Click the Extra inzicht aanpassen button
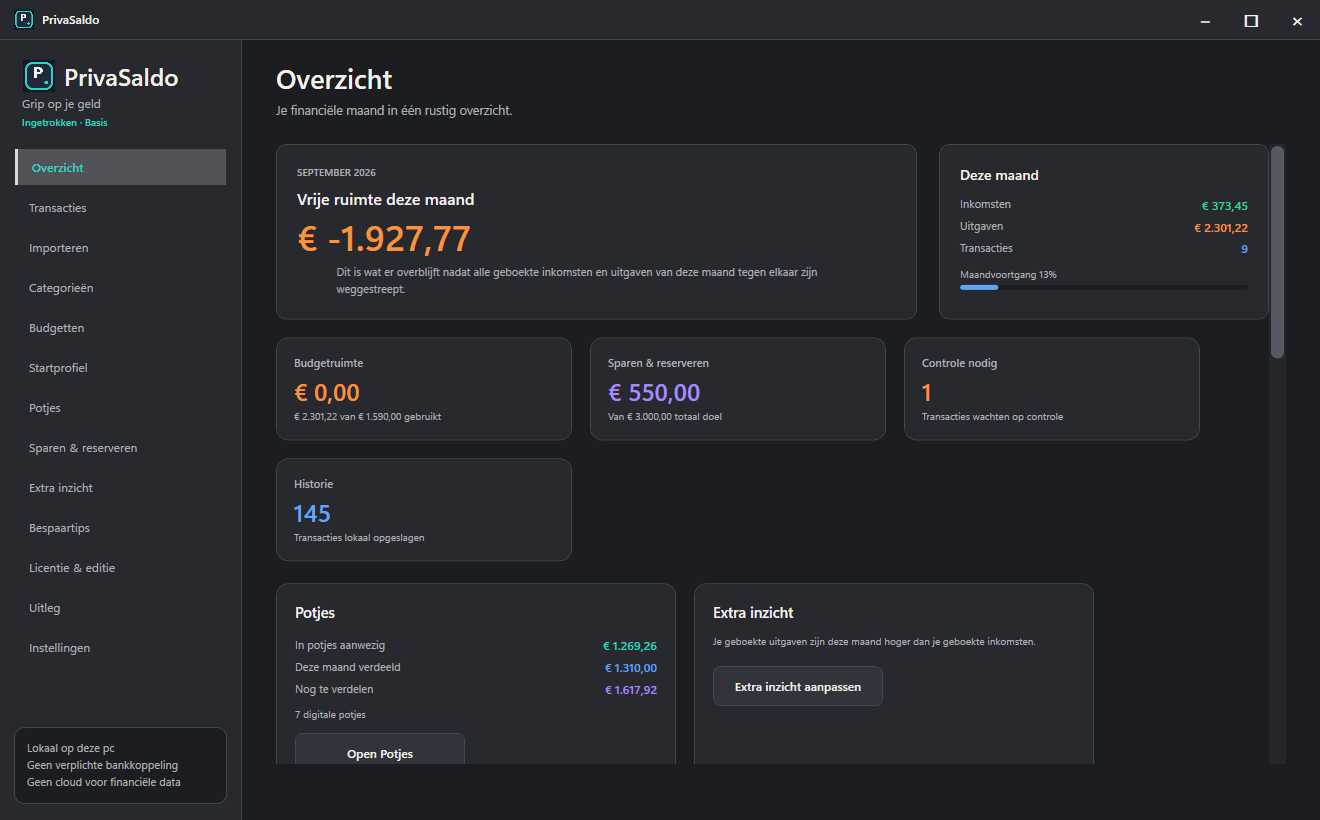The width and height of the screenshot is (1320, 820). (798, 686)
